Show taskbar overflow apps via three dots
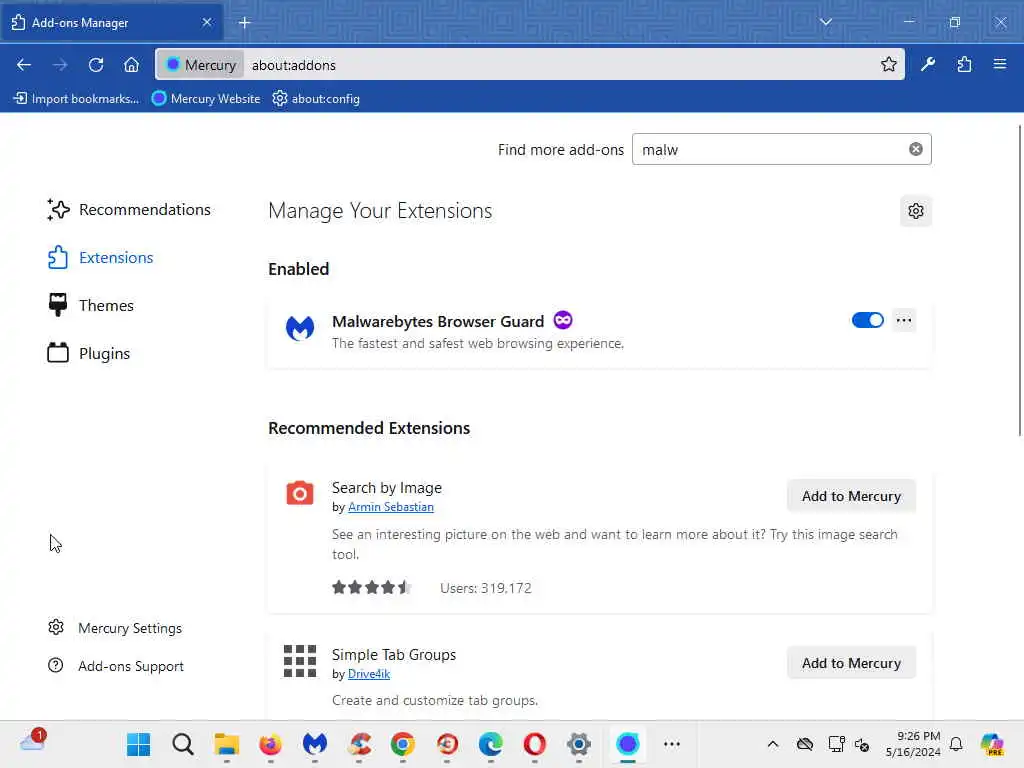Viewport: 1024px width, 768px height. (671, 744)
